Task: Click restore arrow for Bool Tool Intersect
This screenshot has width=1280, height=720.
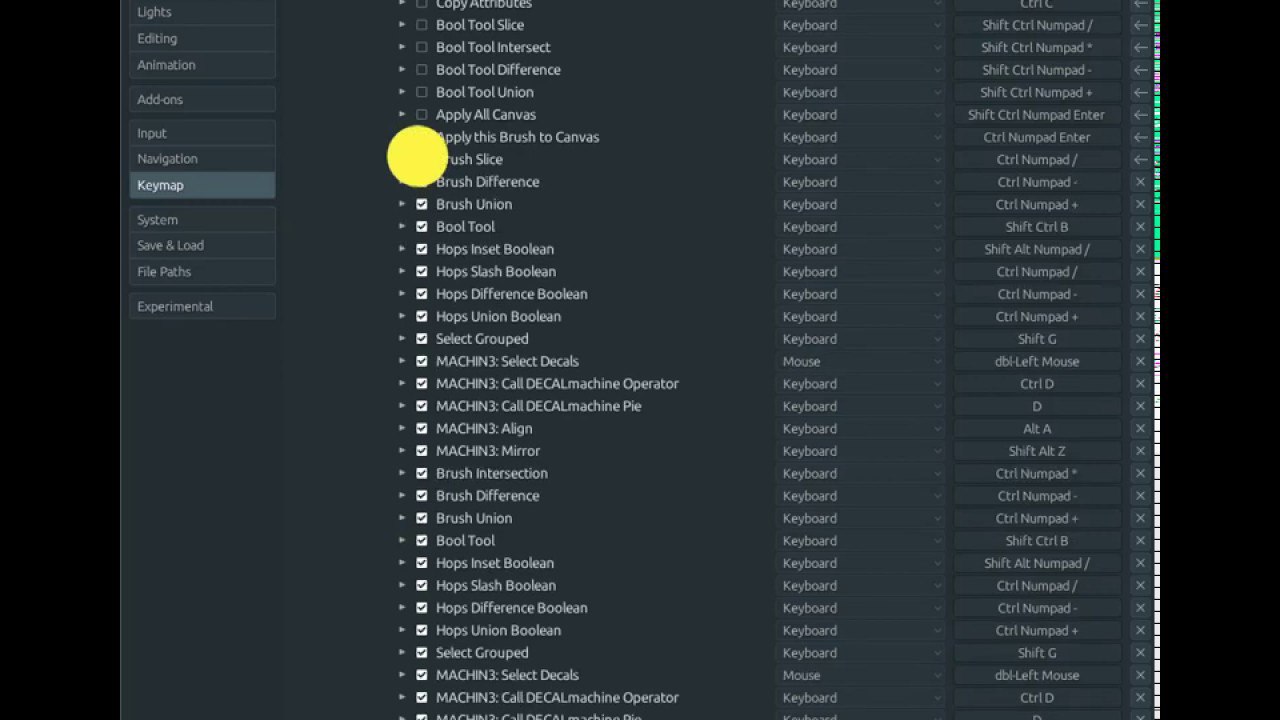Action: (x=1140, y=47)
